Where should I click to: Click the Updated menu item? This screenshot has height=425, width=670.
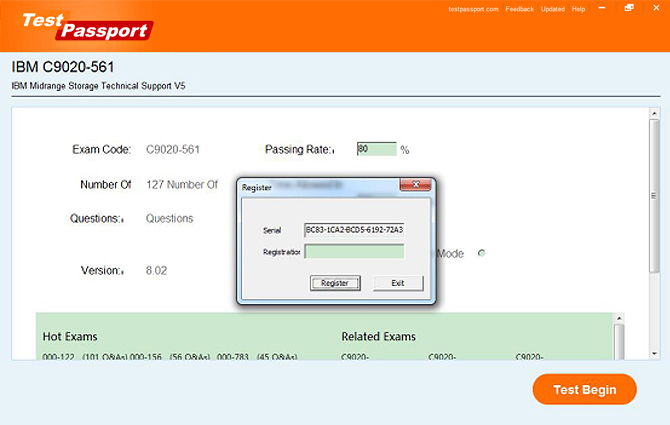pyautogui.click(x=552, y=9)
